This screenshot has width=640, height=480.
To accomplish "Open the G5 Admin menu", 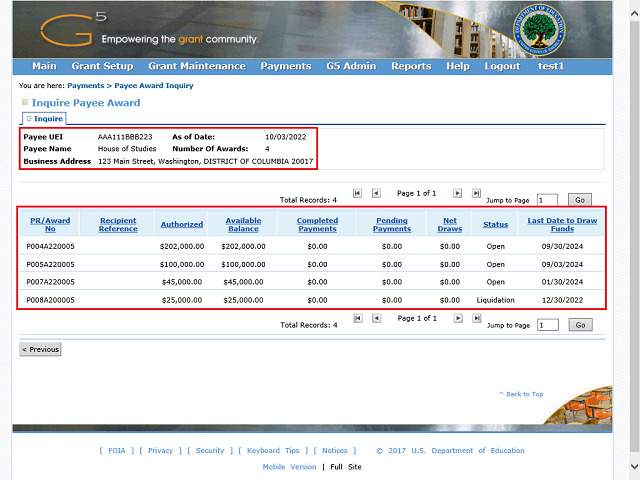I will pos(351,66).
